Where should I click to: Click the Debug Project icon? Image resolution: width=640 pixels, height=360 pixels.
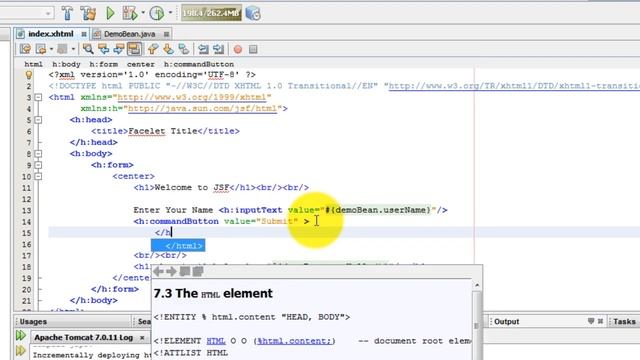point(130,13)
